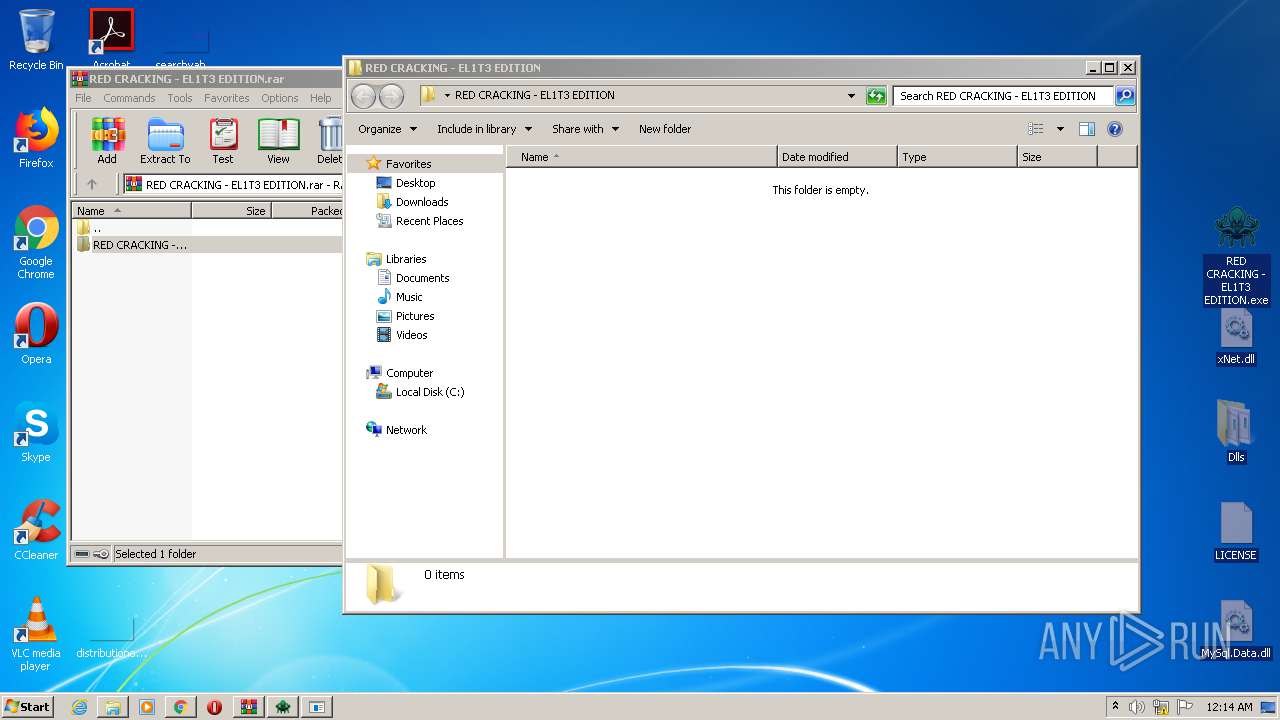Select the xNet.dll desktop file

[1236, 339]
